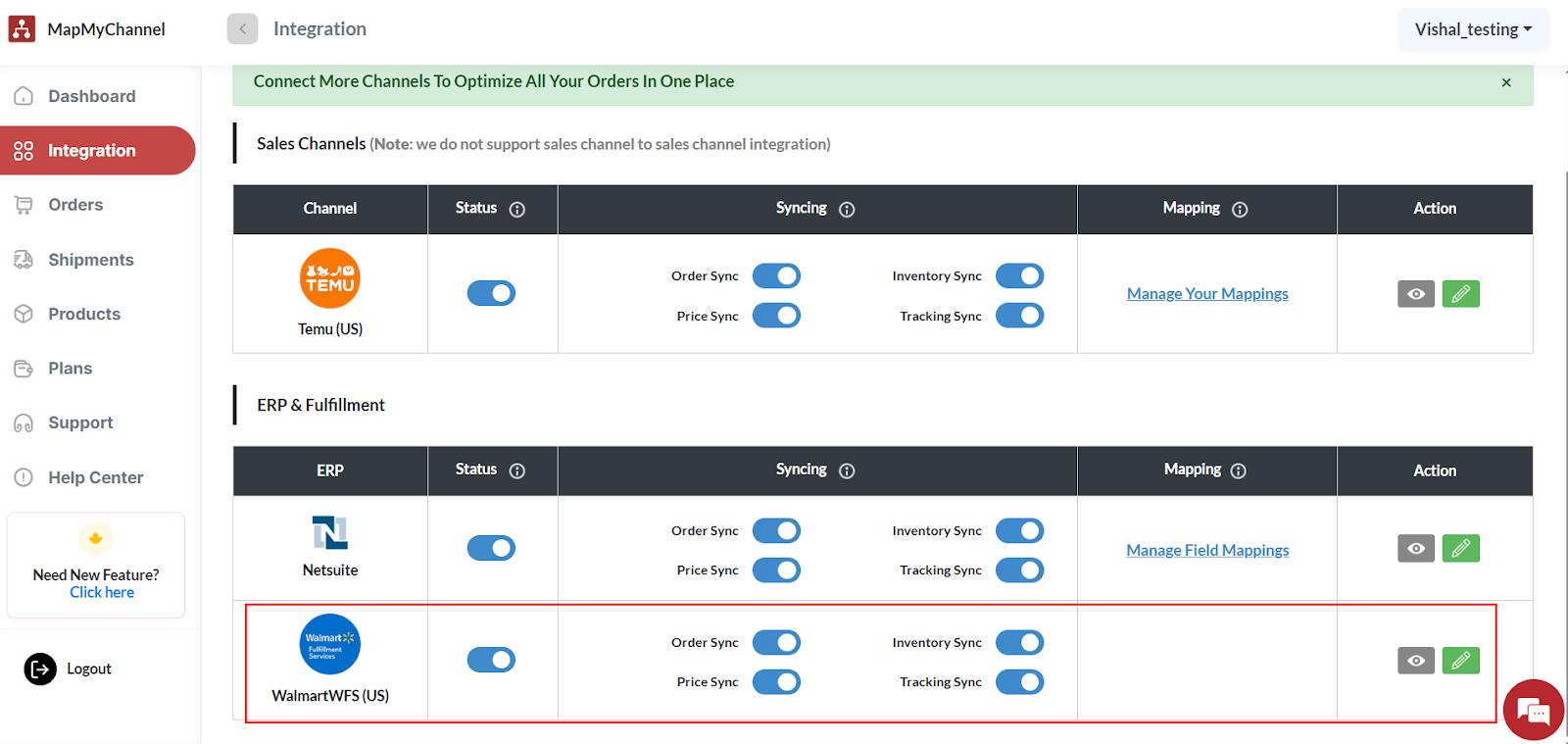Click the back arrow beside Integration title

pos(242,29)
